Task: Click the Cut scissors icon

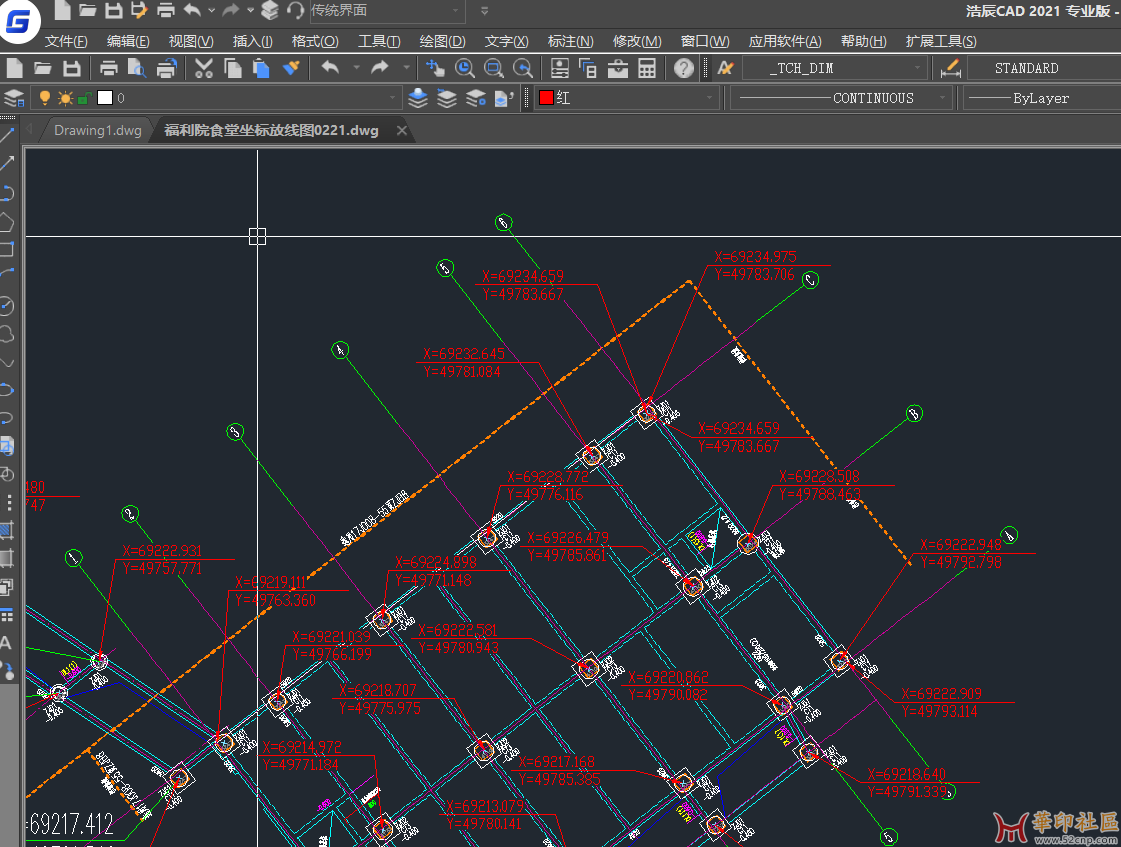Action: click(204, 69)
